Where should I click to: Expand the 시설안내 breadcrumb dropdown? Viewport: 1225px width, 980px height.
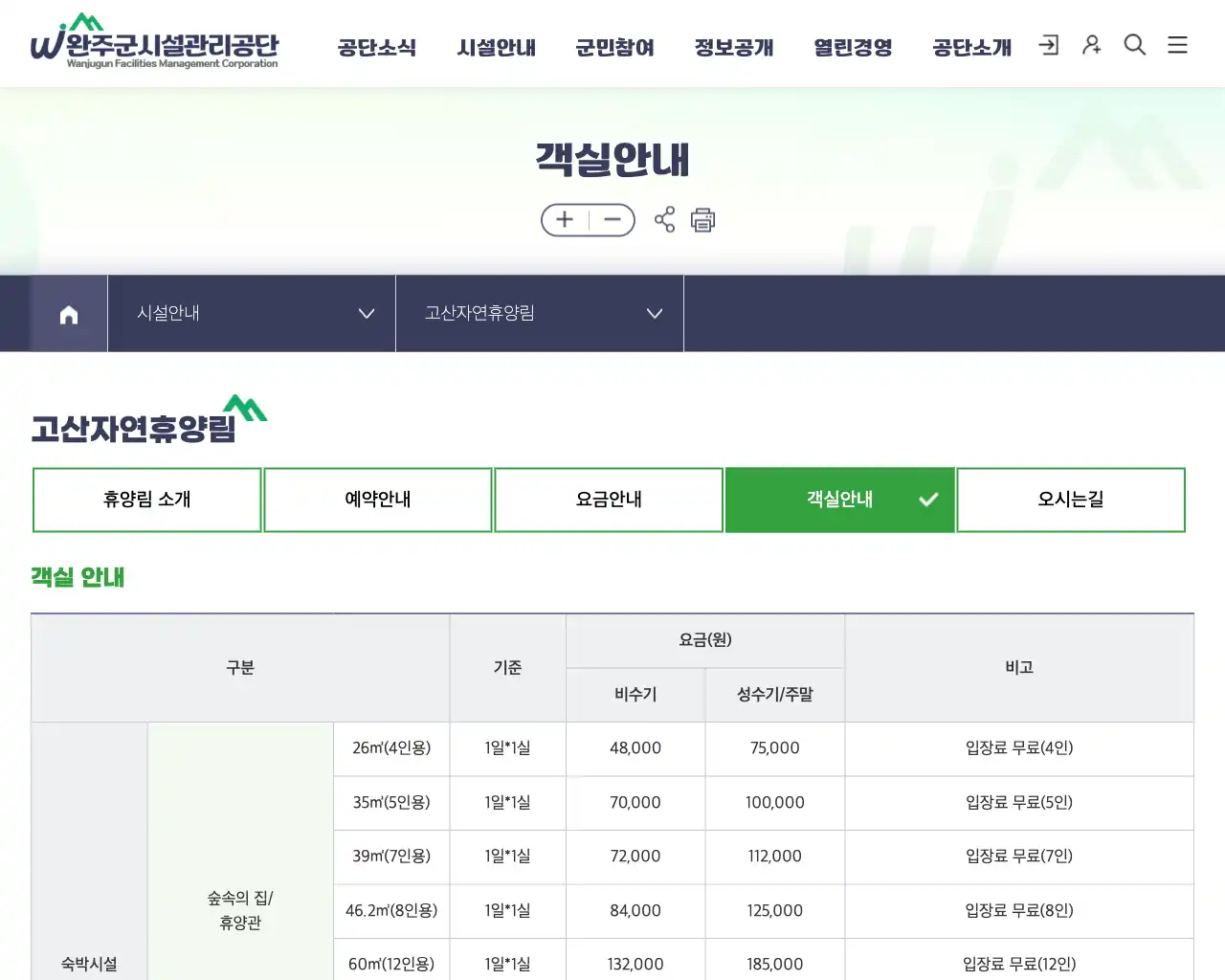point(252,314)
